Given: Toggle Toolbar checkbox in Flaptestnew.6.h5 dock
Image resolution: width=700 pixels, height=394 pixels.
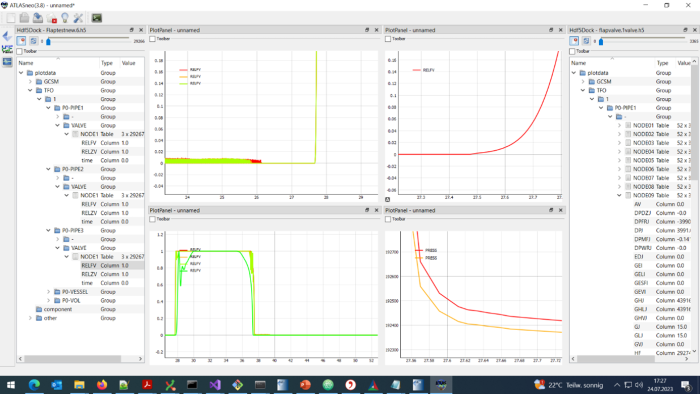Looking at the screenshot, I should [x=20, y=51].
